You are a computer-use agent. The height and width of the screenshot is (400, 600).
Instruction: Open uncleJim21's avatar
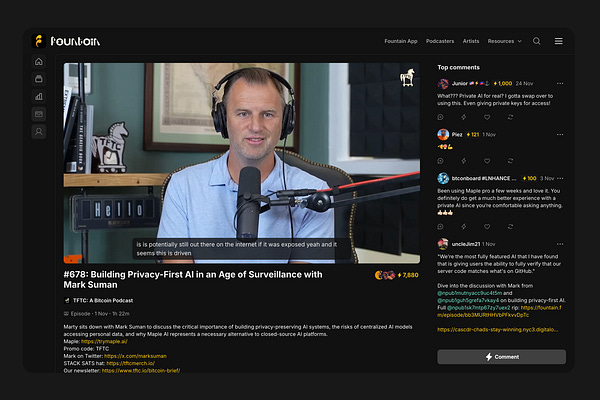(443, 244)
